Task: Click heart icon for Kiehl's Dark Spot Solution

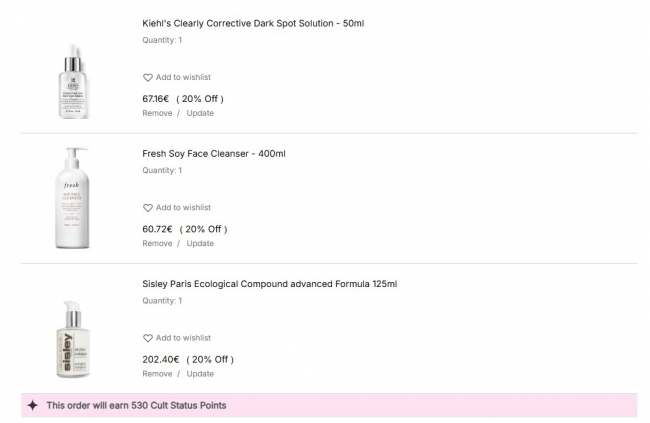Action: point(148,77)
